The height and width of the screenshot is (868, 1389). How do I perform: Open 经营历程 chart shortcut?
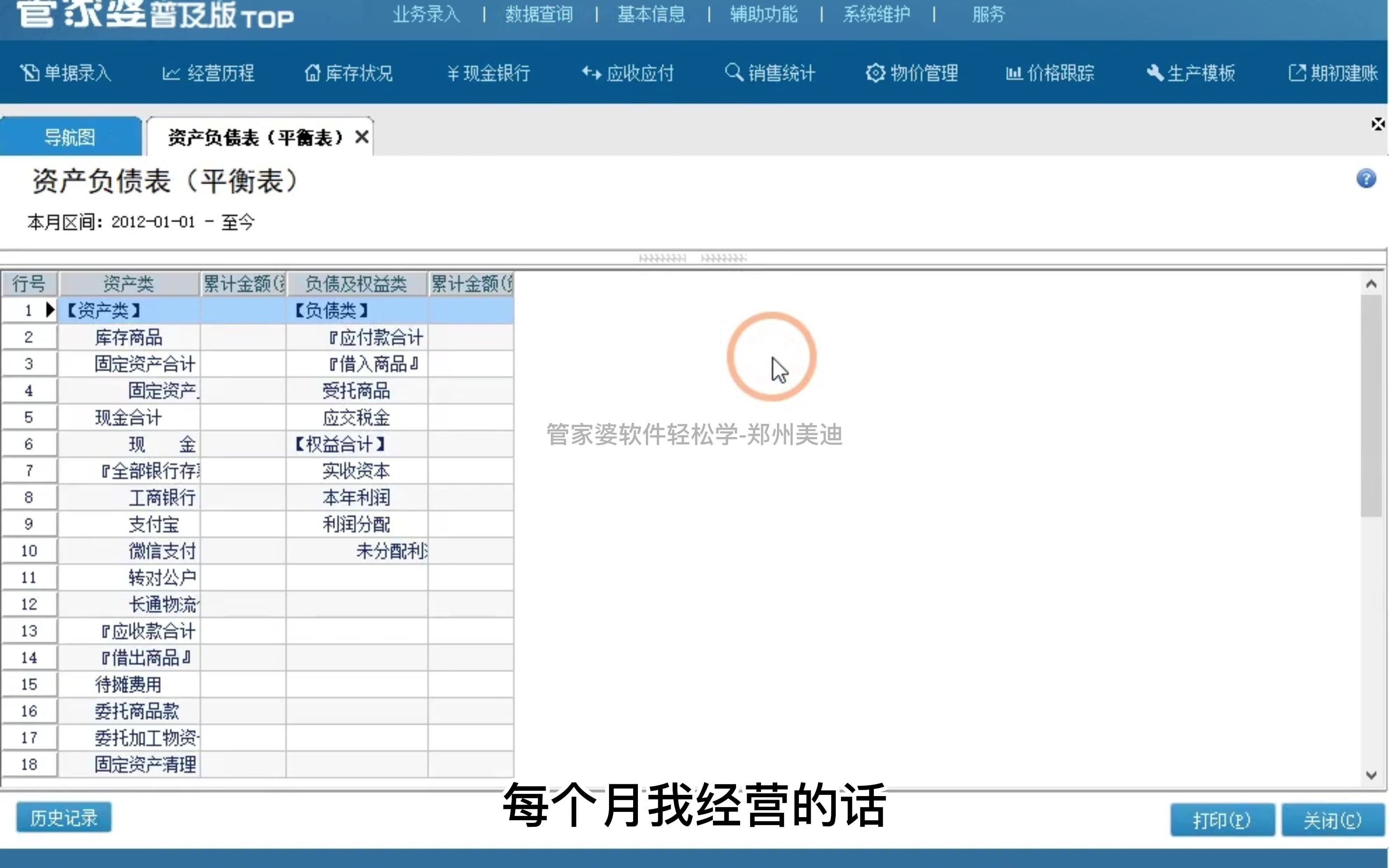click(208, 73)
